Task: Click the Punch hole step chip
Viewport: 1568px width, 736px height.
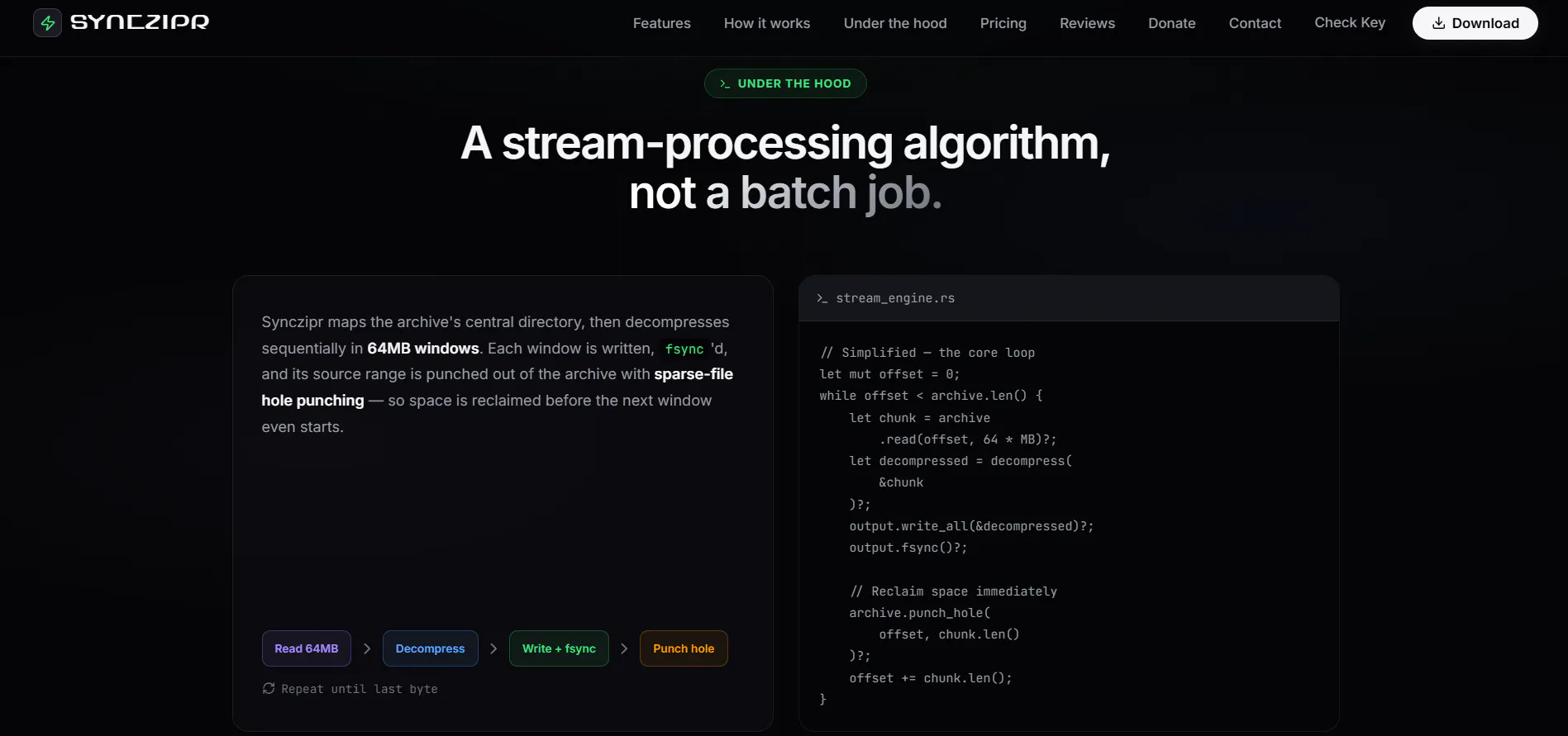Action: point(684,648)
